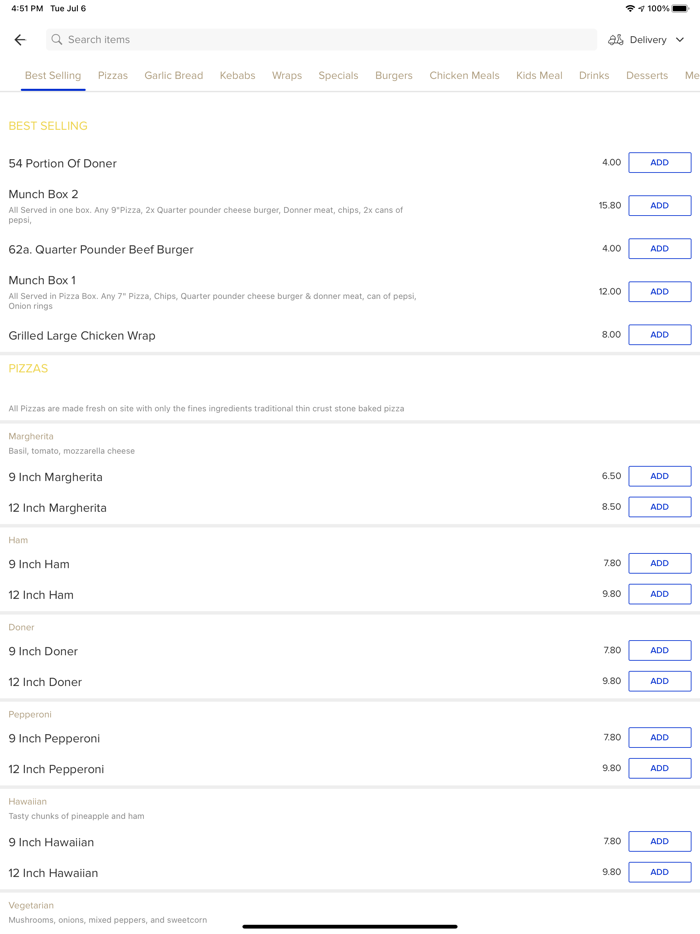Screen dimensions: 700x934
Task: Add 12 Inch Hawaiian pizza
Action: point(659,872)
